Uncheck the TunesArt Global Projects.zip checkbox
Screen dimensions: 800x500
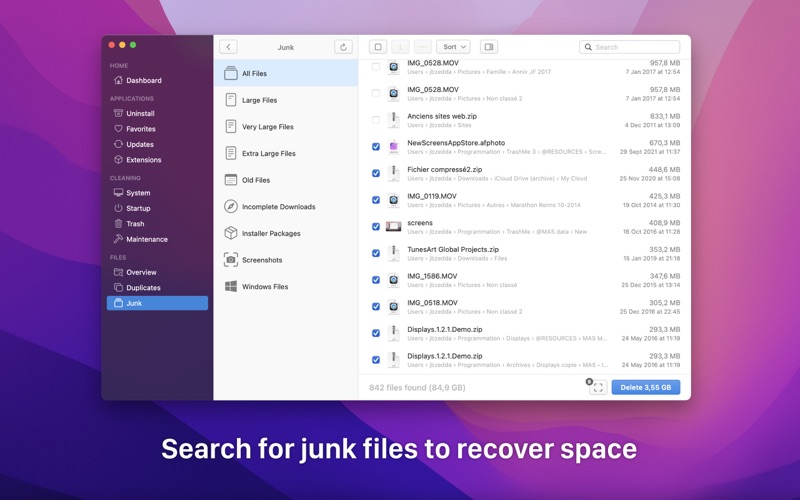[376, 253]
